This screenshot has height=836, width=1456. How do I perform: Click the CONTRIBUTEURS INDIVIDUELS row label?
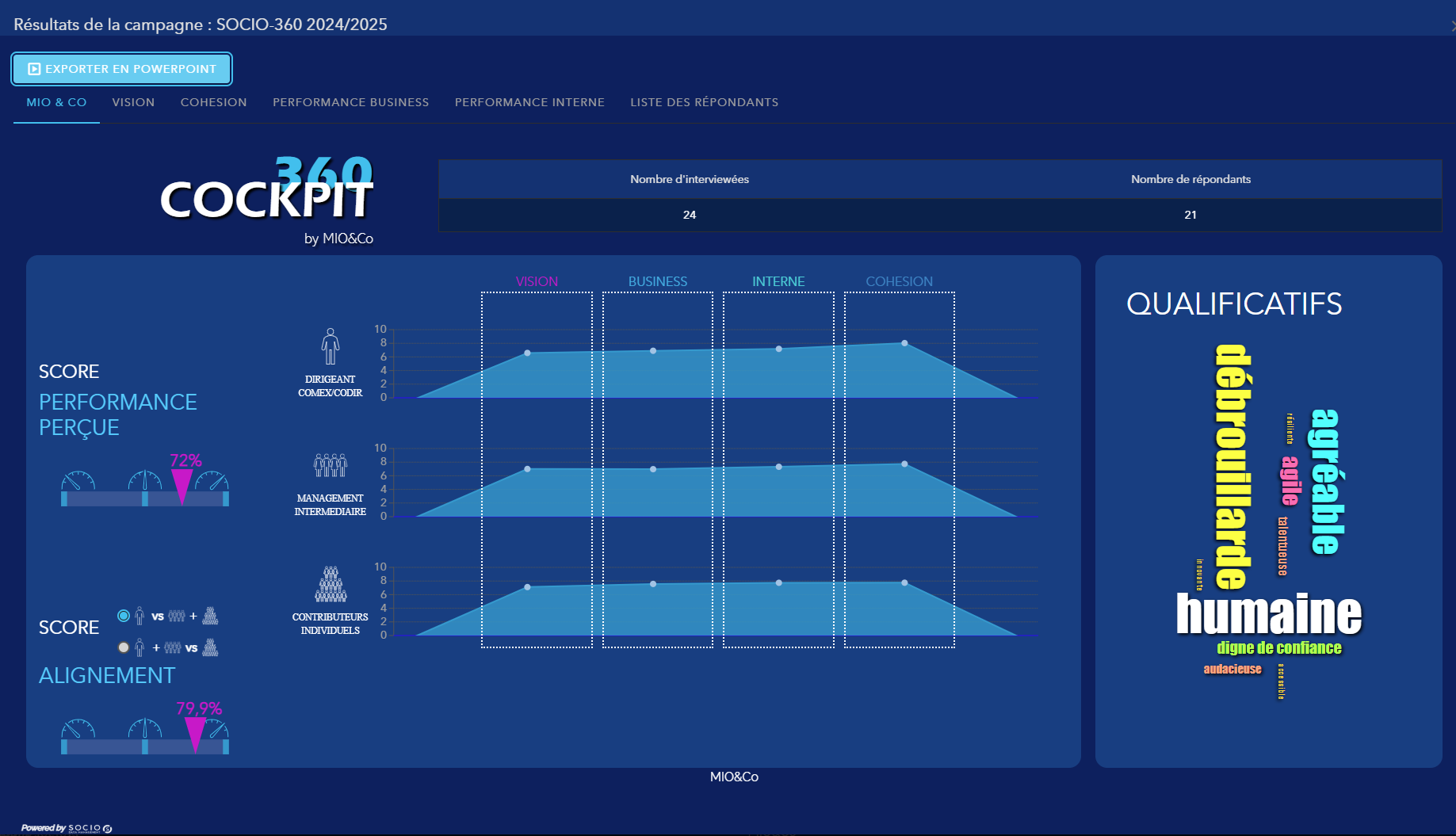331,624
